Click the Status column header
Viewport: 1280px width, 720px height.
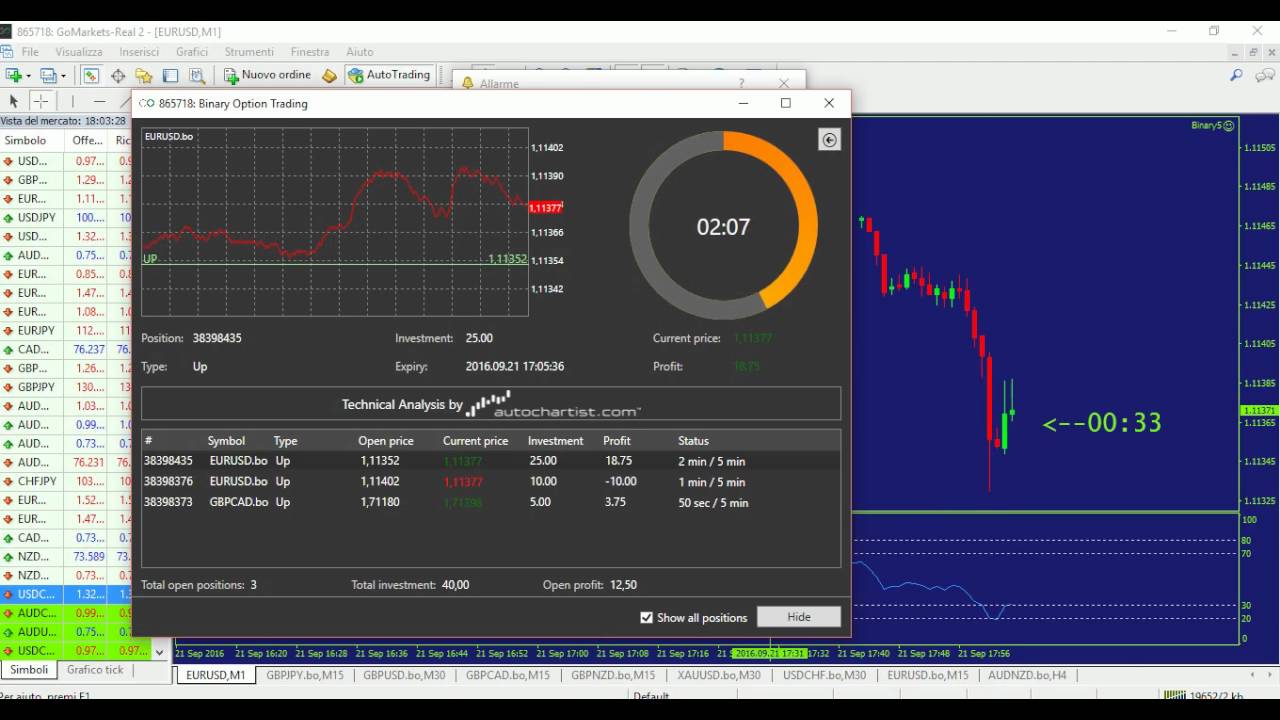[x=693, y=441]
